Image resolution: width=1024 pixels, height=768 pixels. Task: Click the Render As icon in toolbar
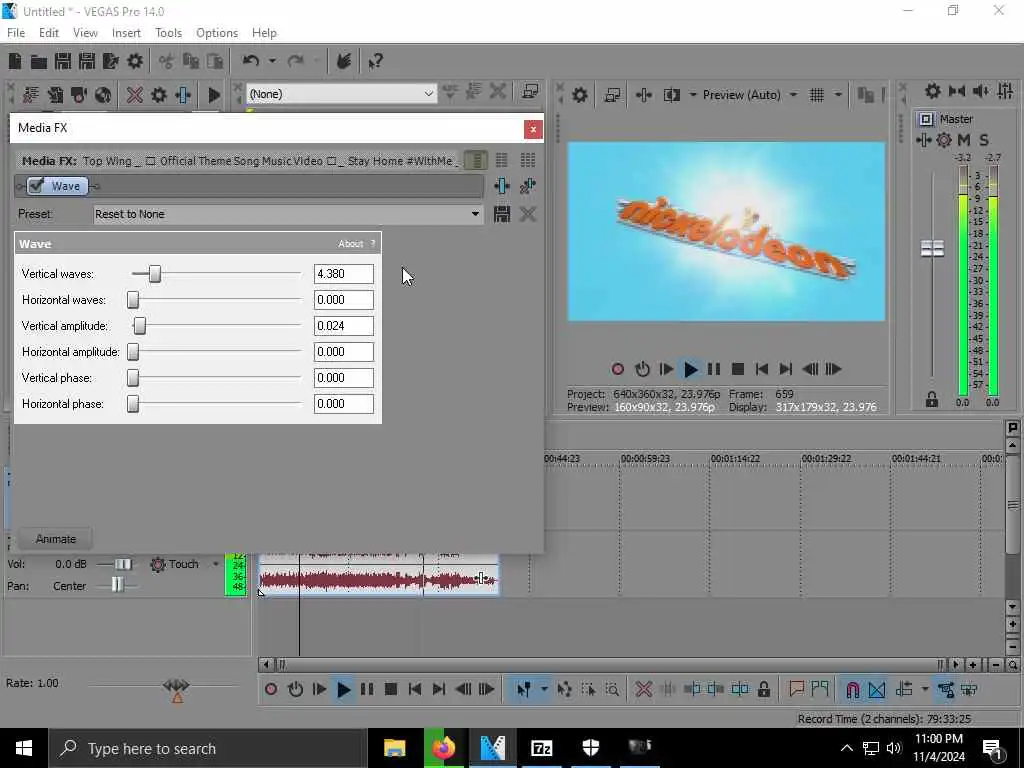click(110, 61)
